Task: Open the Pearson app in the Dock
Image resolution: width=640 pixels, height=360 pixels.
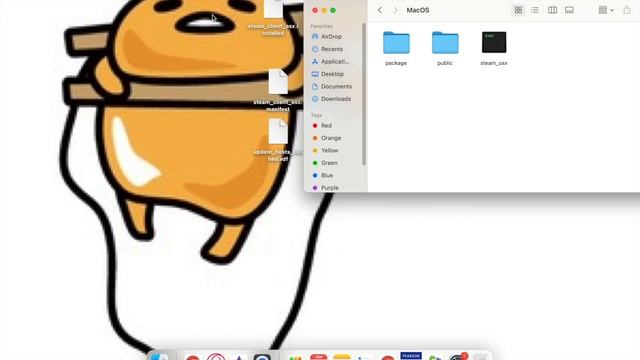Action: 411,356
